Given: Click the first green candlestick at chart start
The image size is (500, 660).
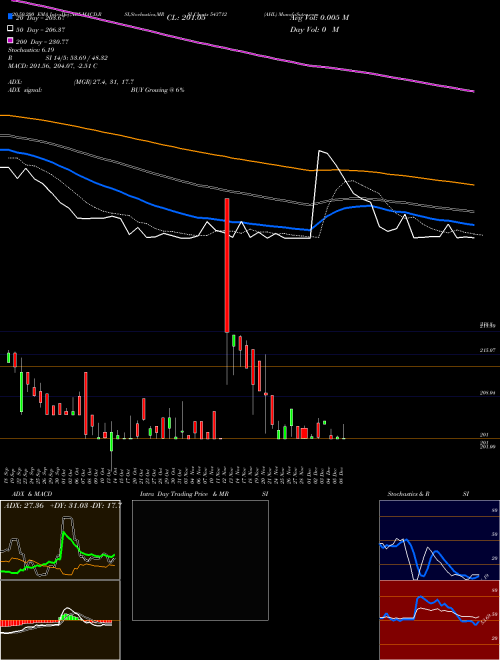Looking at the screenshot, I should click(8, 357).
